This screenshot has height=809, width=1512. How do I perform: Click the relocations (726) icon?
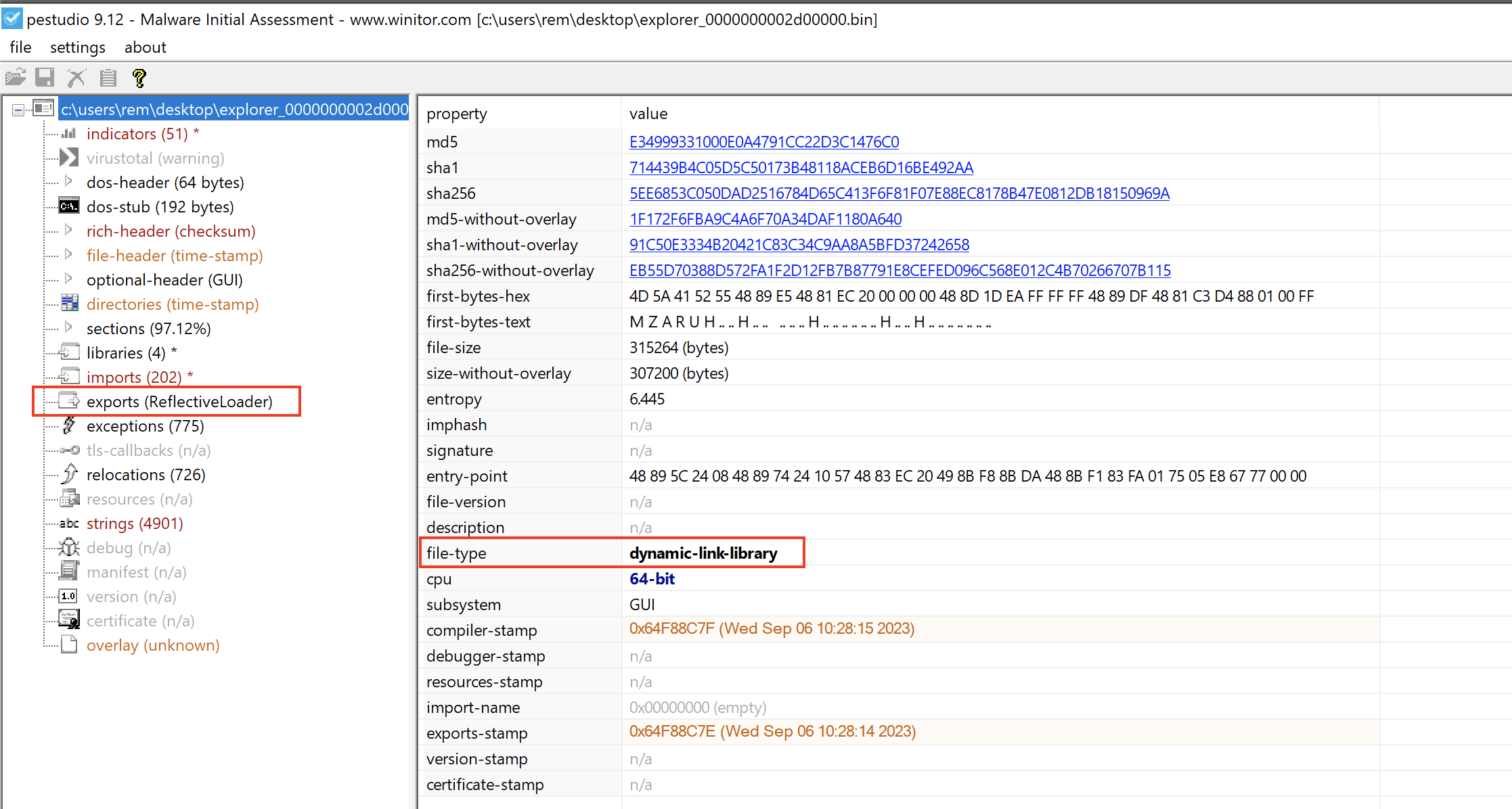click(69, 474)
